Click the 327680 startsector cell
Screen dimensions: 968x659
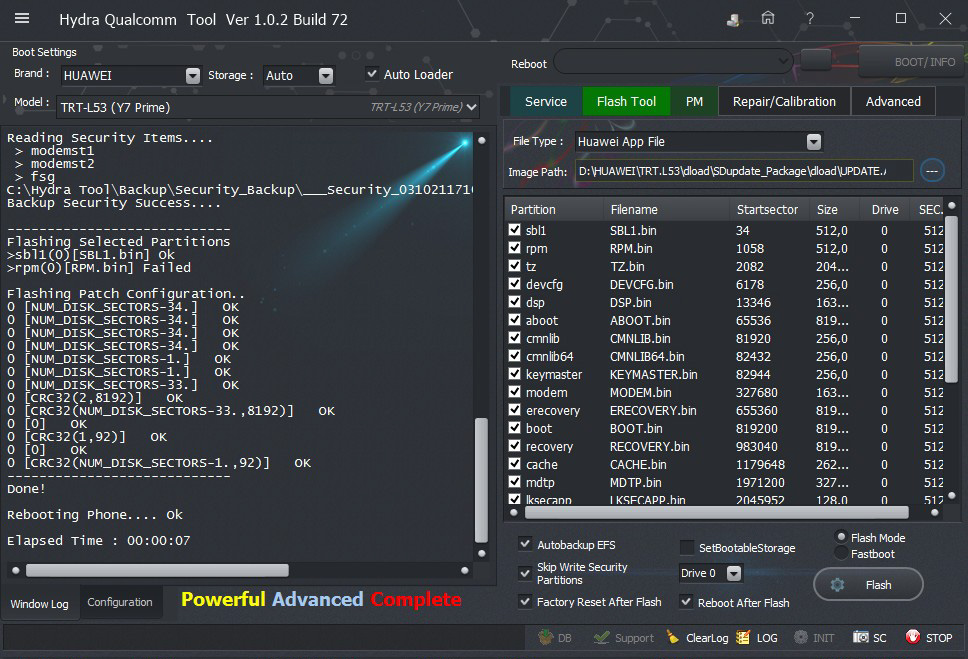pos(757,392)
